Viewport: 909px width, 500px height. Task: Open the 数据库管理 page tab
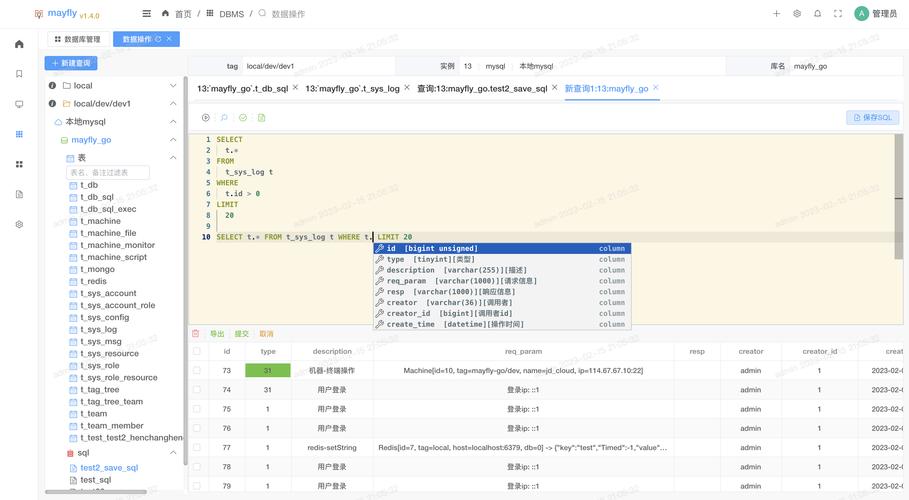tap(78, 39)
